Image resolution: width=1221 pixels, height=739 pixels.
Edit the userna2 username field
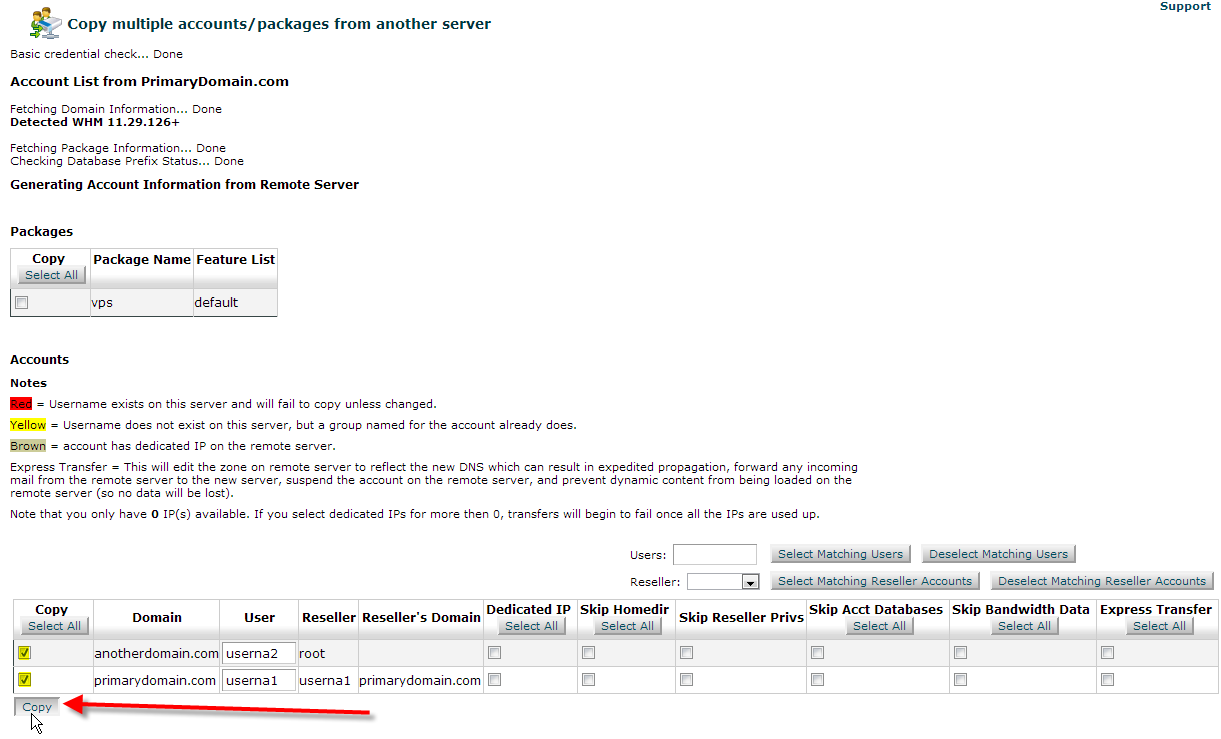pyautogui.click(x=259, y=653)
